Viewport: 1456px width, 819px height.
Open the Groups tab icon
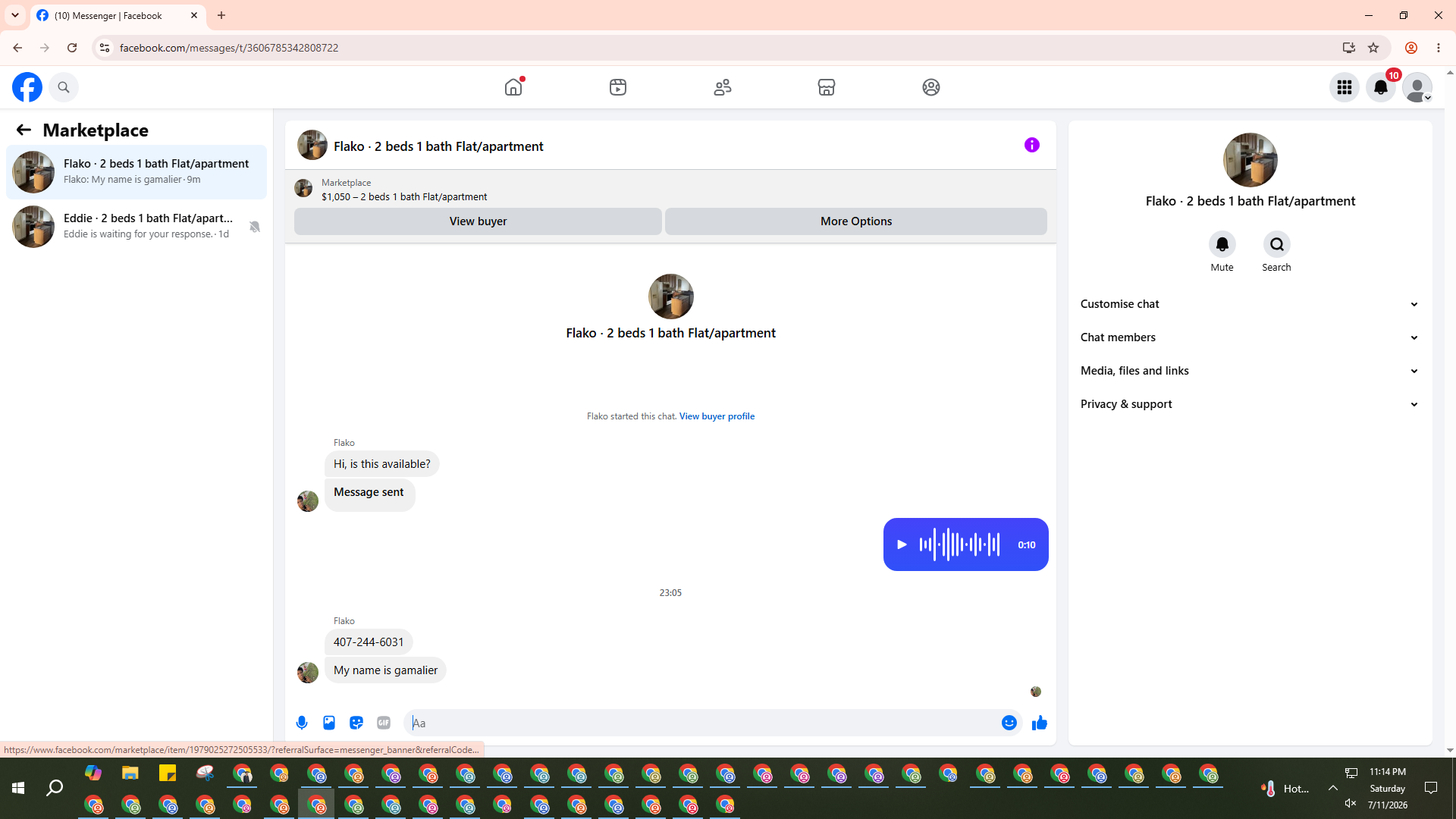[x=931, y=87]
